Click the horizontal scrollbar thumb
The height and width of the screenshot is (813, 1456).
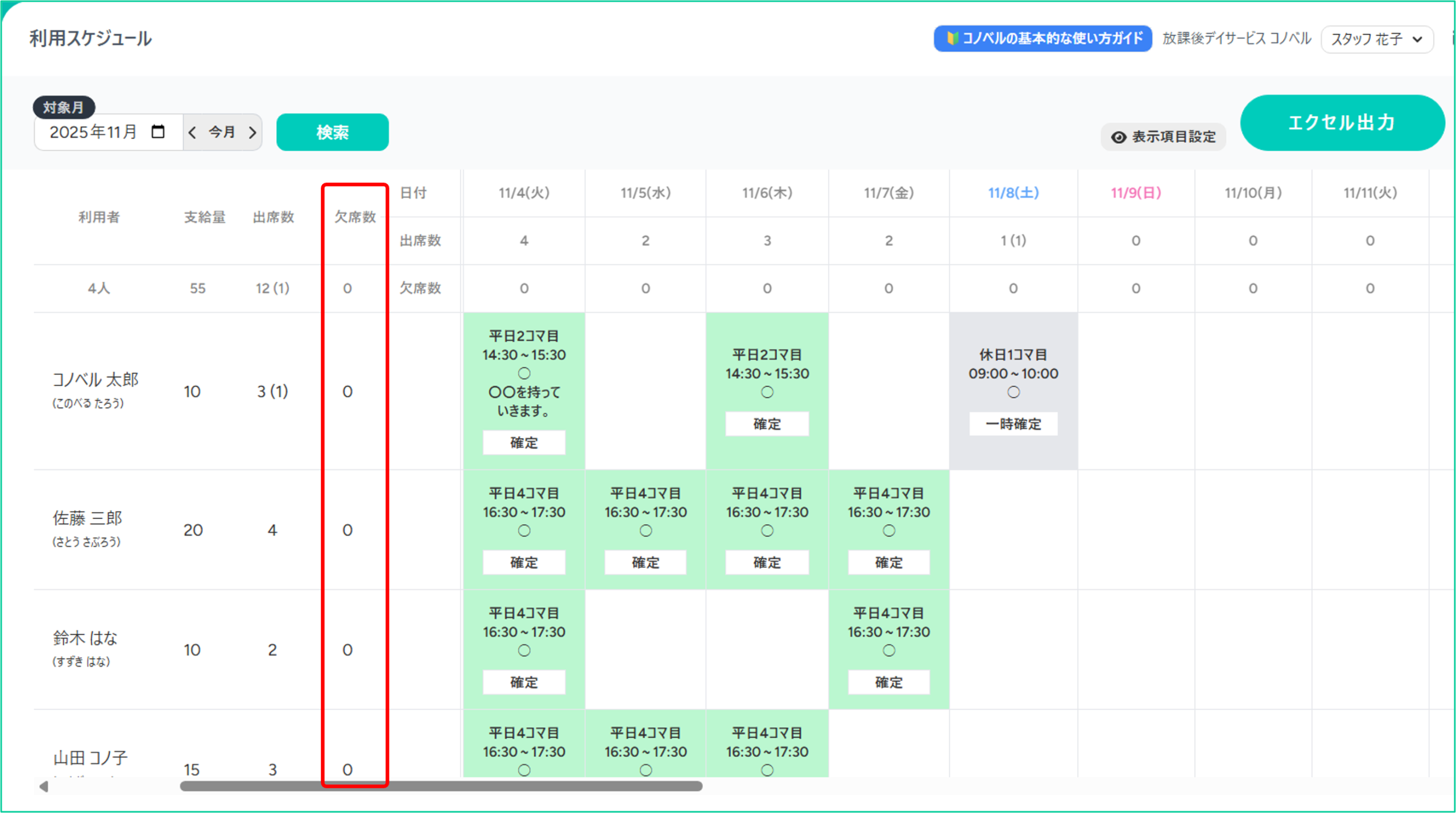tap(441, 787)
